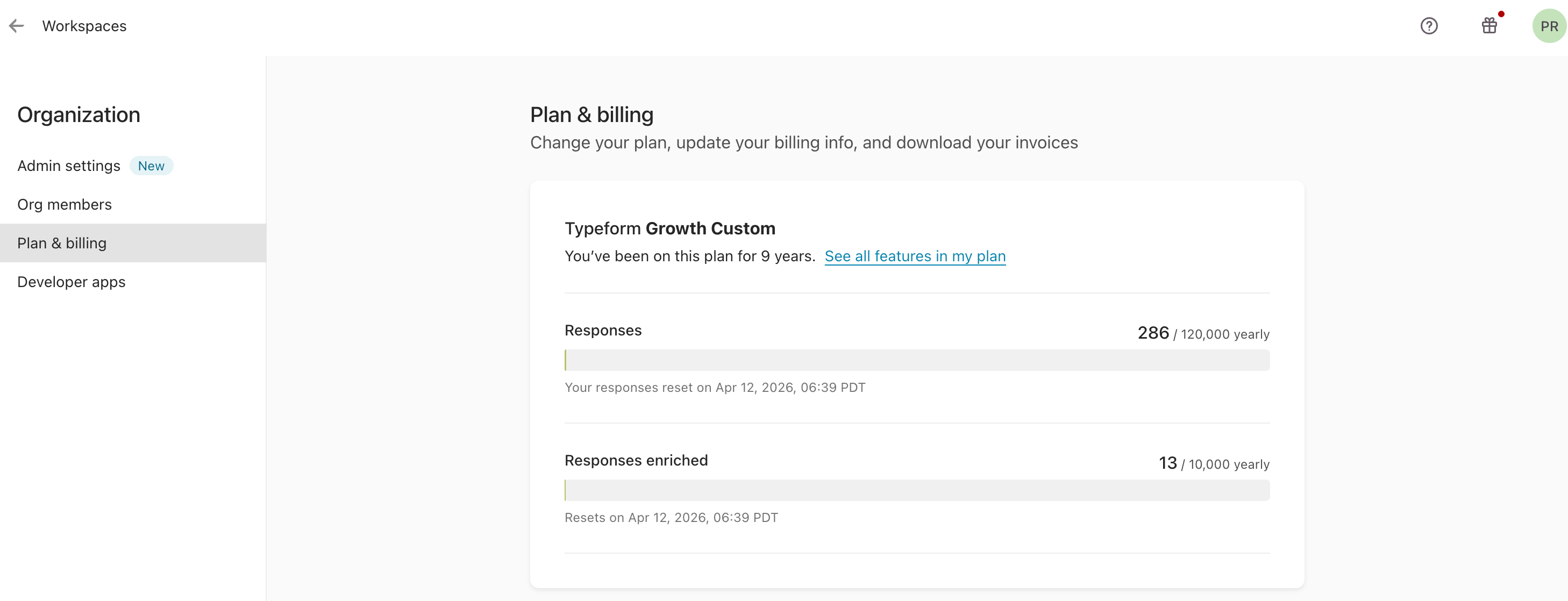Click the Plan & billing page heading
This screenshot has width=1568, height=601.
click(591, 115)
